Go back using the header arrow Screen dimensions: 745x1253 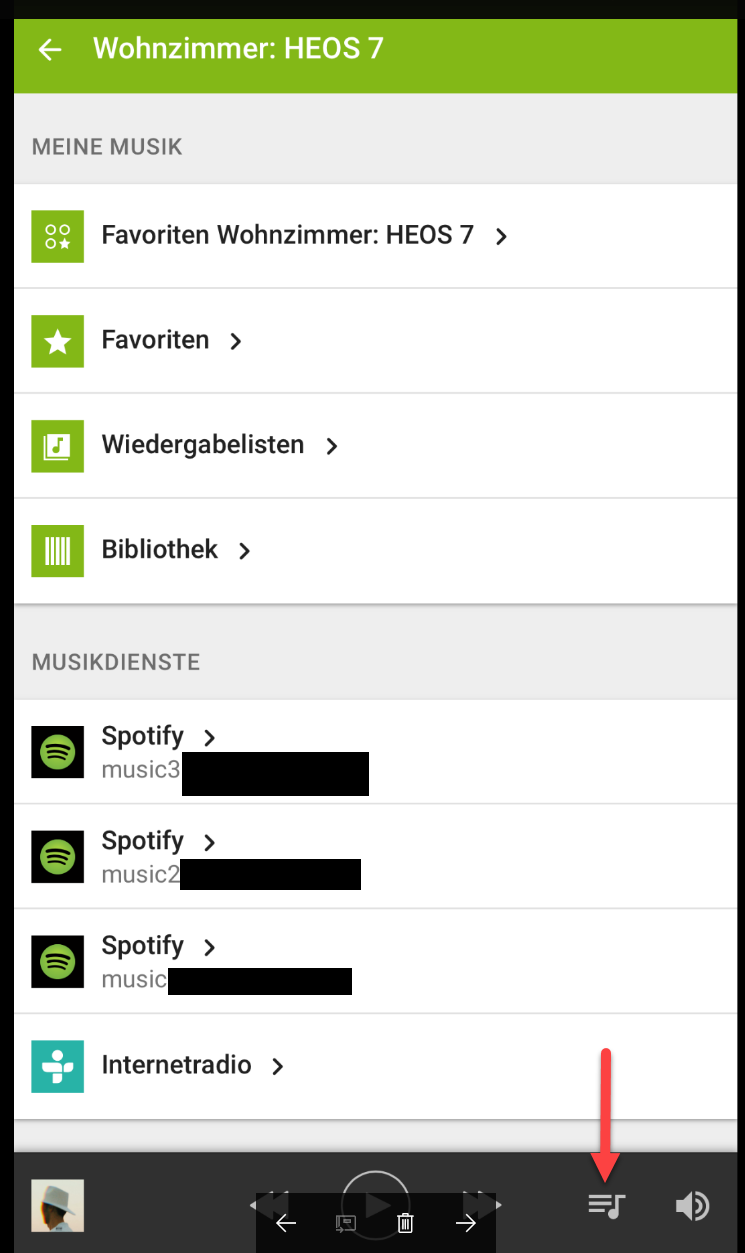49,49
